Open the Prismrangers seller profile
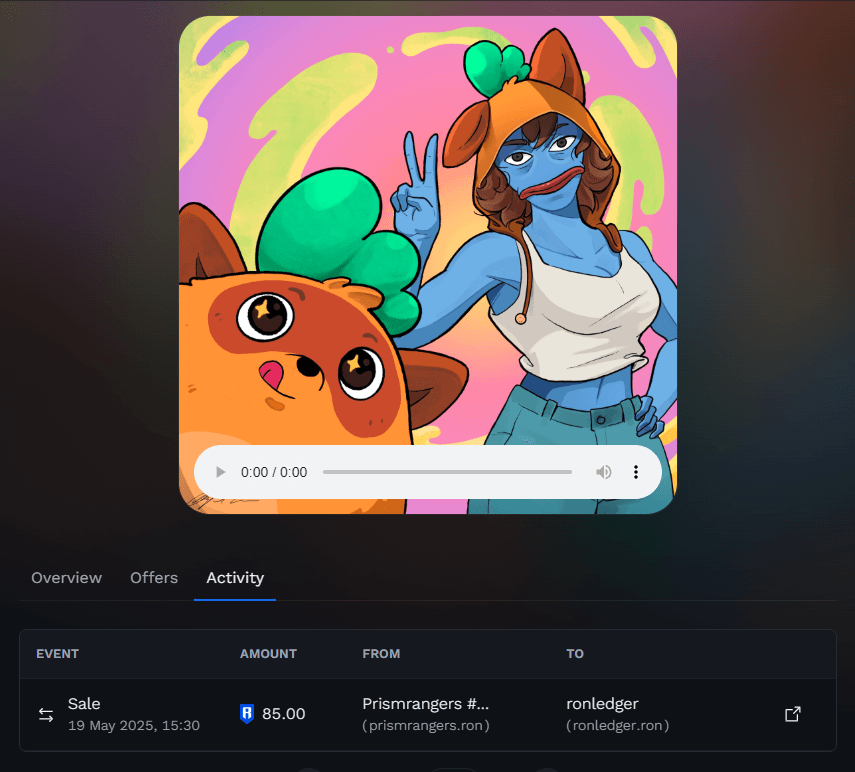The image size is (855, 772). click(x=425, y=704)
